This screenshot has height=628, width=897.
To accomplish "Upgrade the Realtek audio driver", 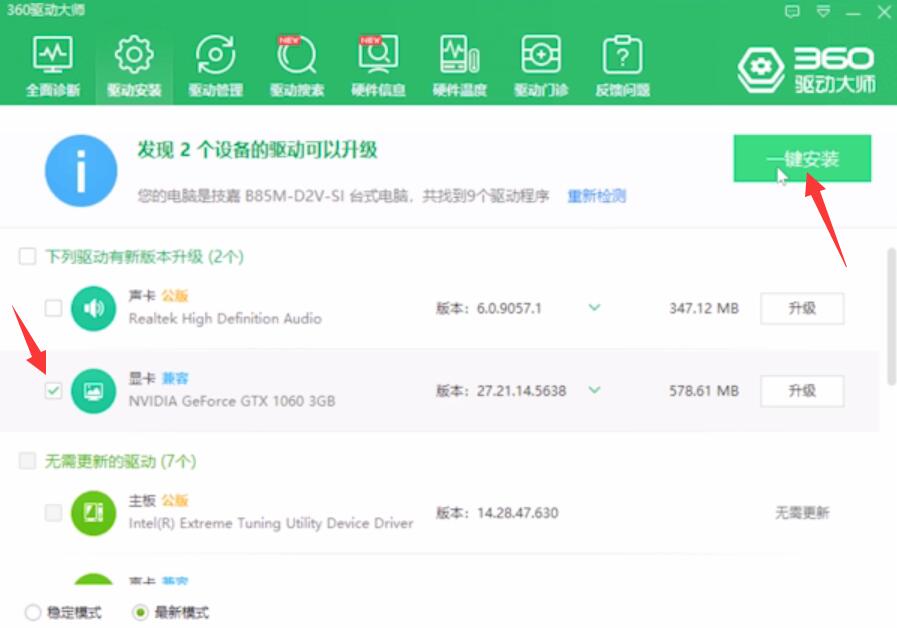I will pyautogui.click(x=803, y=308).
